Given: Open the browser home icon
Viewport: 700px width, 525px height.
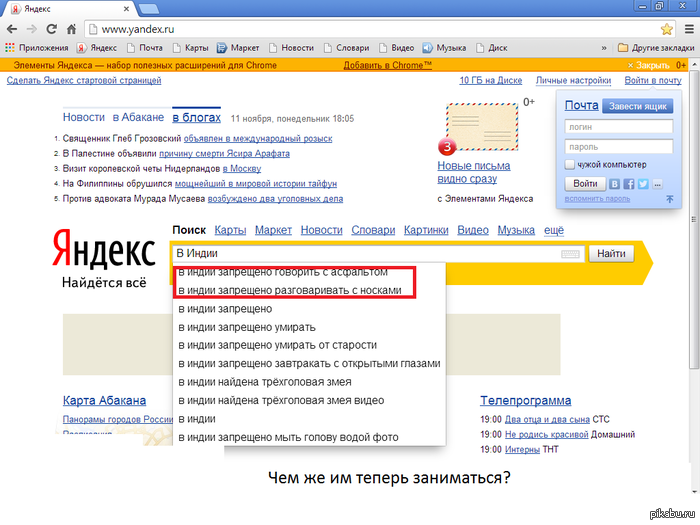Looking at the screenshot, I should pos(71,29).
